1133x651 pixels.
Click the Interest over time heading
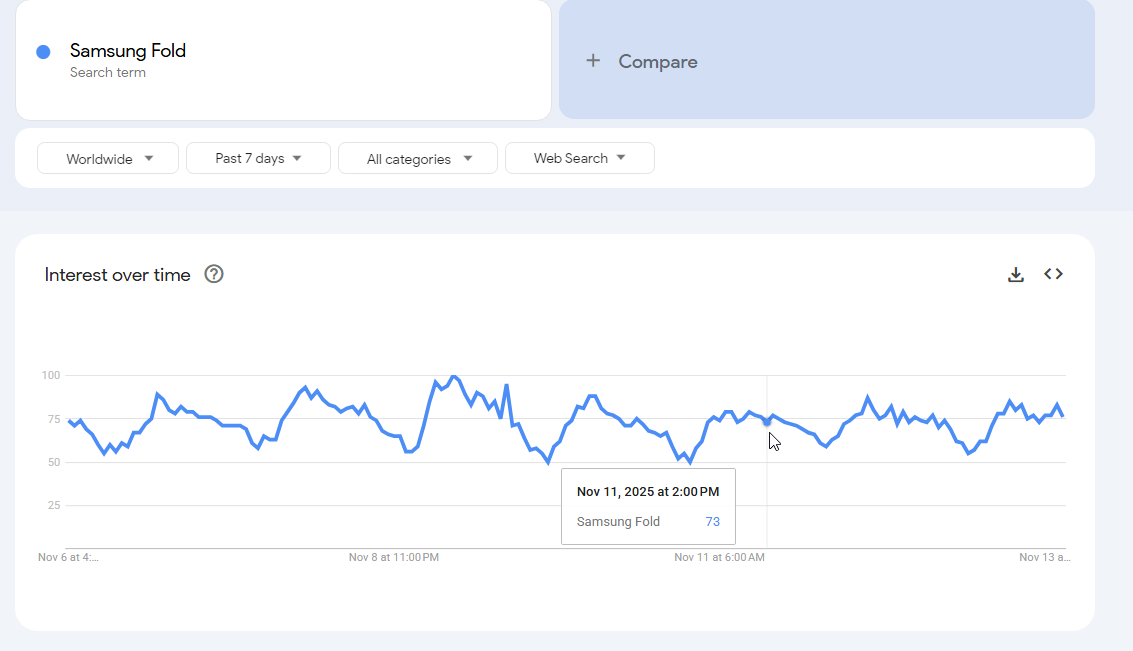click(118, 275)
